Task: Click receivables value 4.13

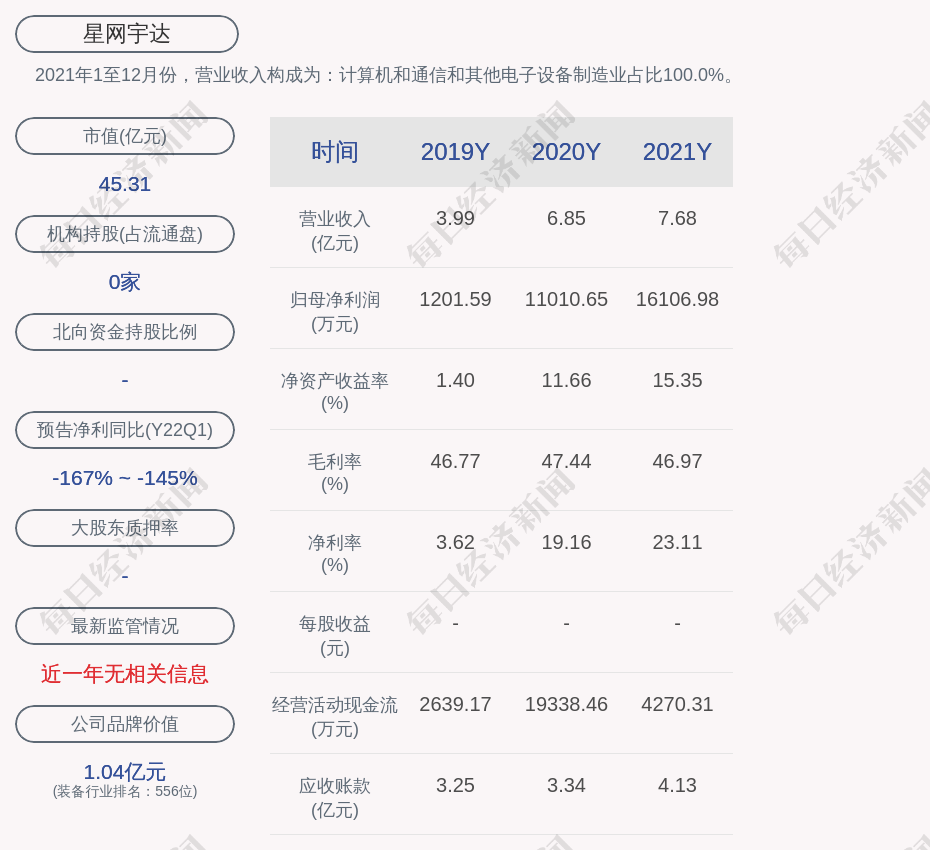Action: [x=677, y=785]
